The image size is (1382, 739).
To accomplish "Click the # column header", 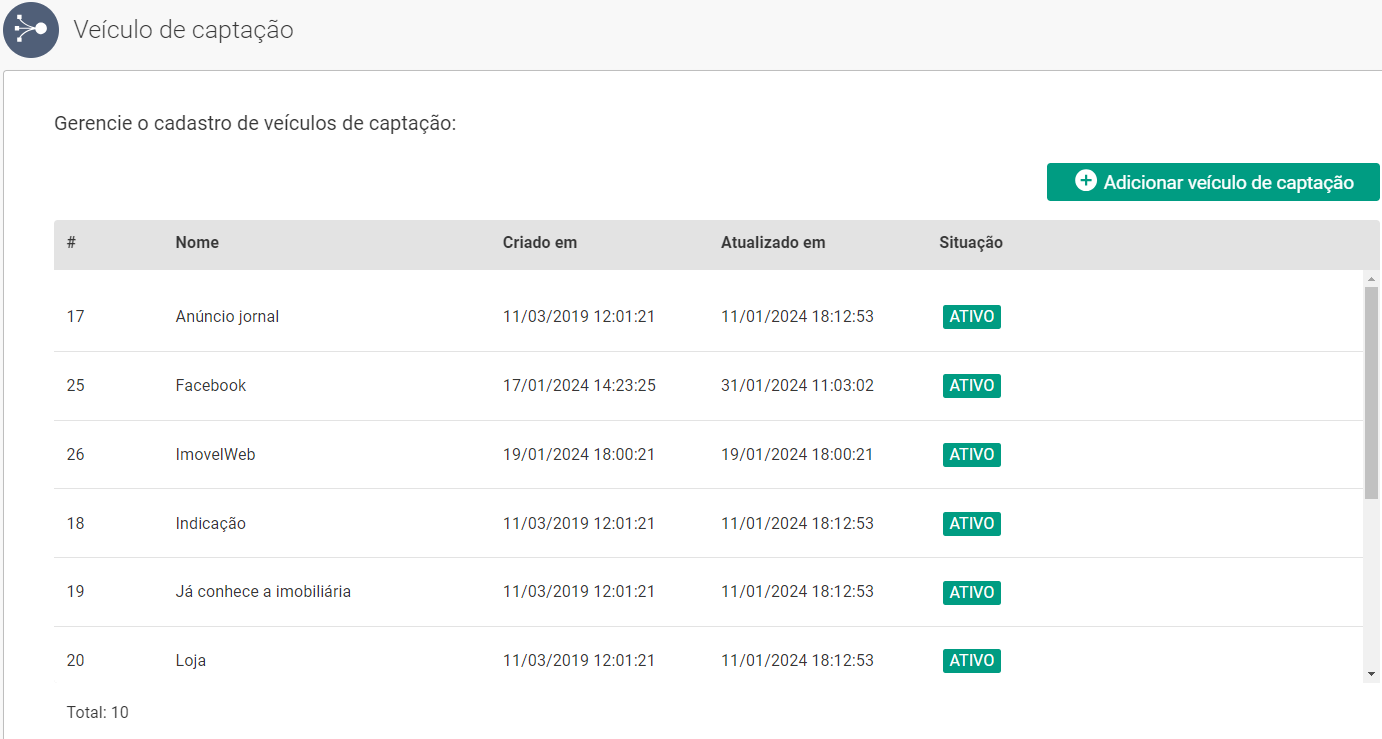I will tap(71, 242).
